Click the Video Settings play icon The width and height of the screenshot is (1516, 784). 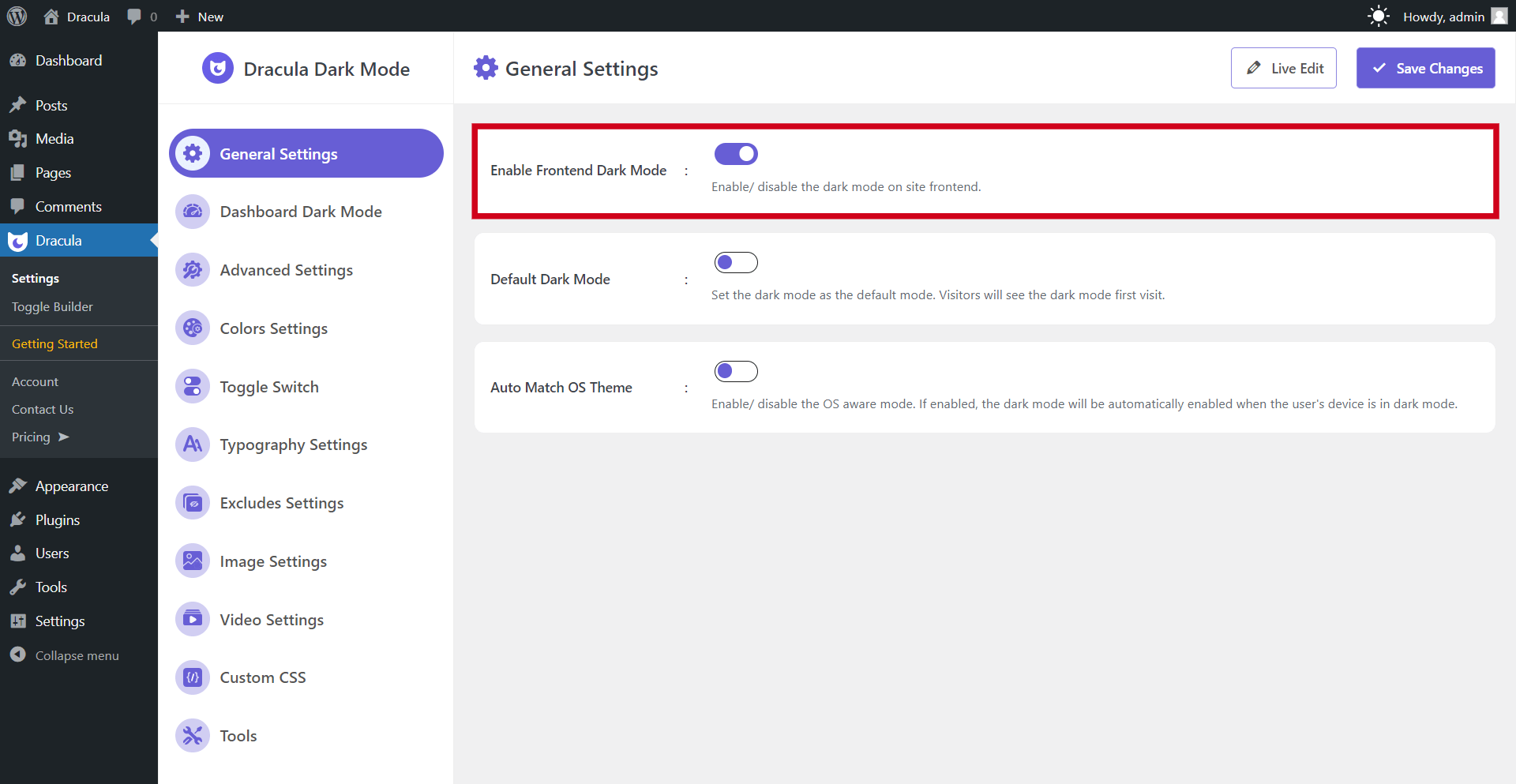[193, 620]
